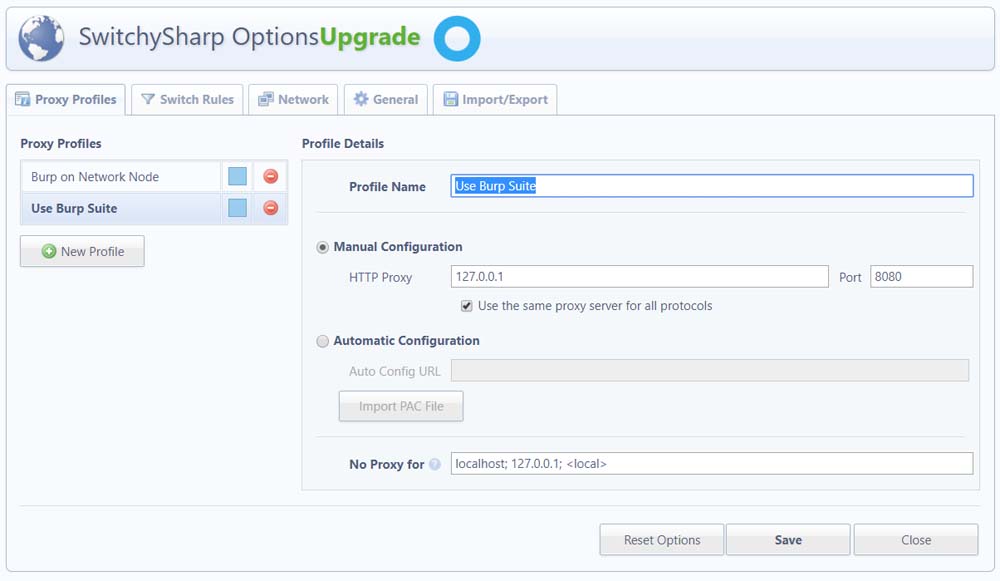This screenshot has height=581, width=1000.
Task: Save the proxy settings
Action: [788, 540]
